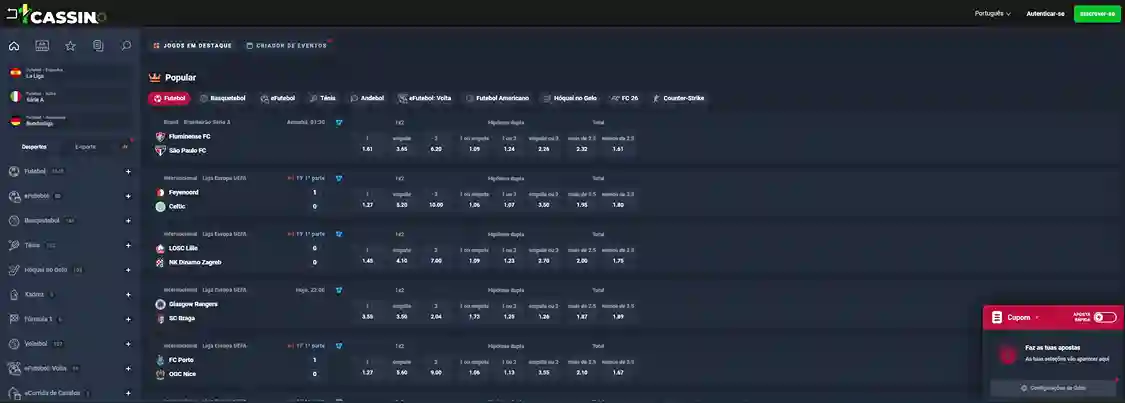Expand the Futebol category in sidebar
Screen dimensions: 1125x403
point(128,171)
